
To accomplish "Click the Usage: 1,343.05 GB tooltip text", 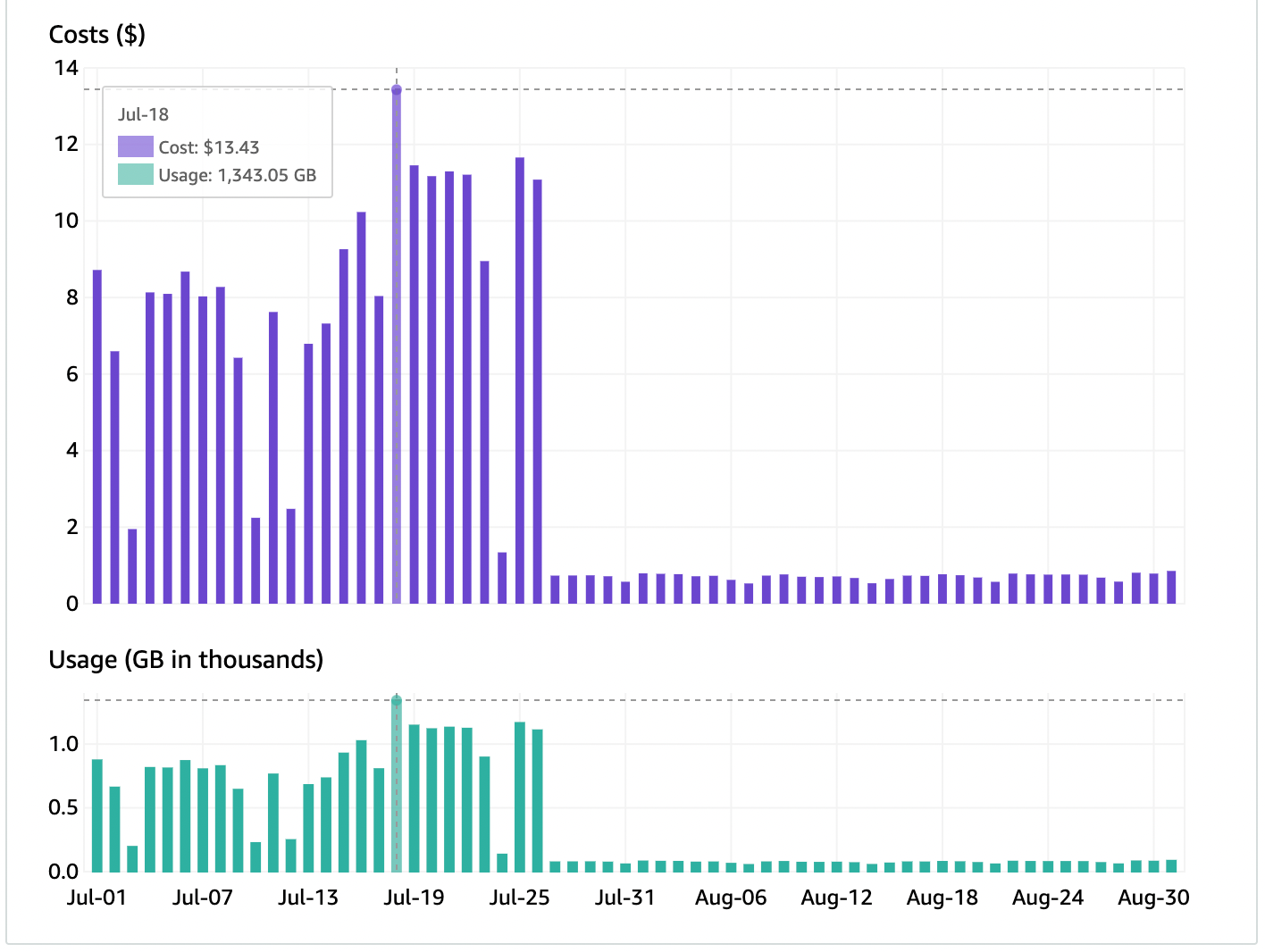I will pos(238,175).
